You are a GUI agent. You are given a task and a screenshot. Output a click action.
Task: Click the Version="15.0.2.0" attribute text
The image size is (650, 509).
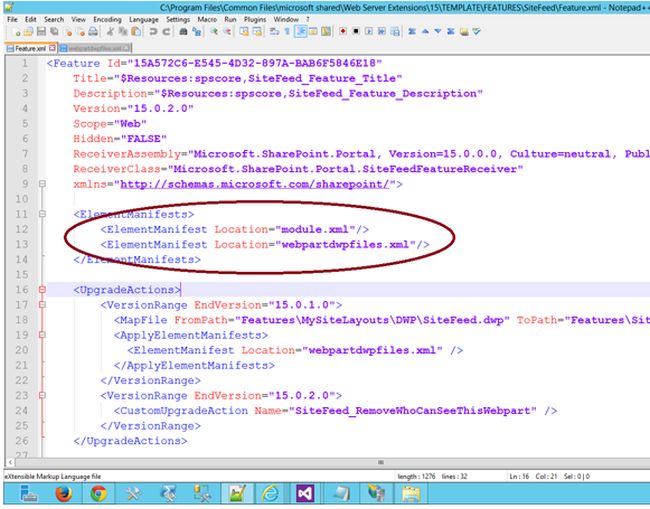click(133, 108)
